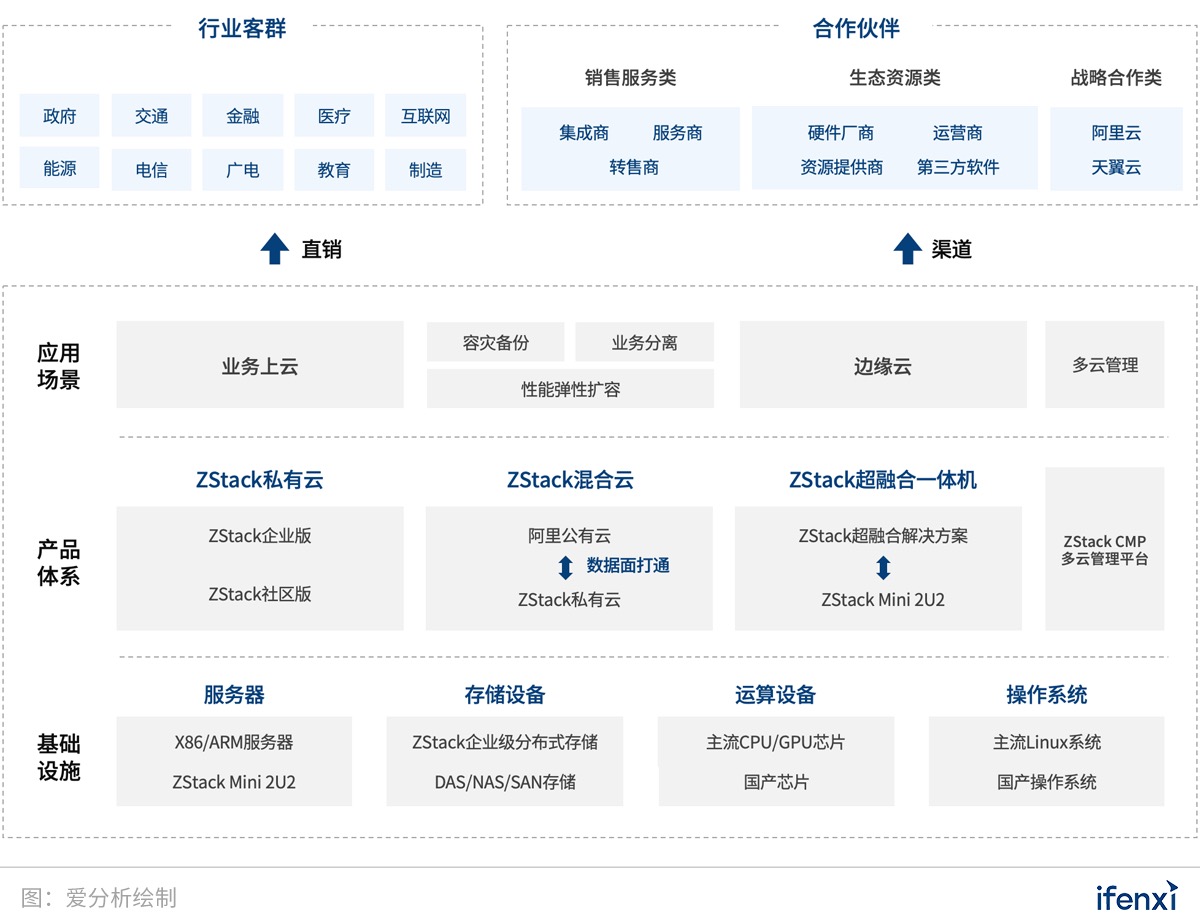
Task: Click 运营商 partner text
Action: 958,133
